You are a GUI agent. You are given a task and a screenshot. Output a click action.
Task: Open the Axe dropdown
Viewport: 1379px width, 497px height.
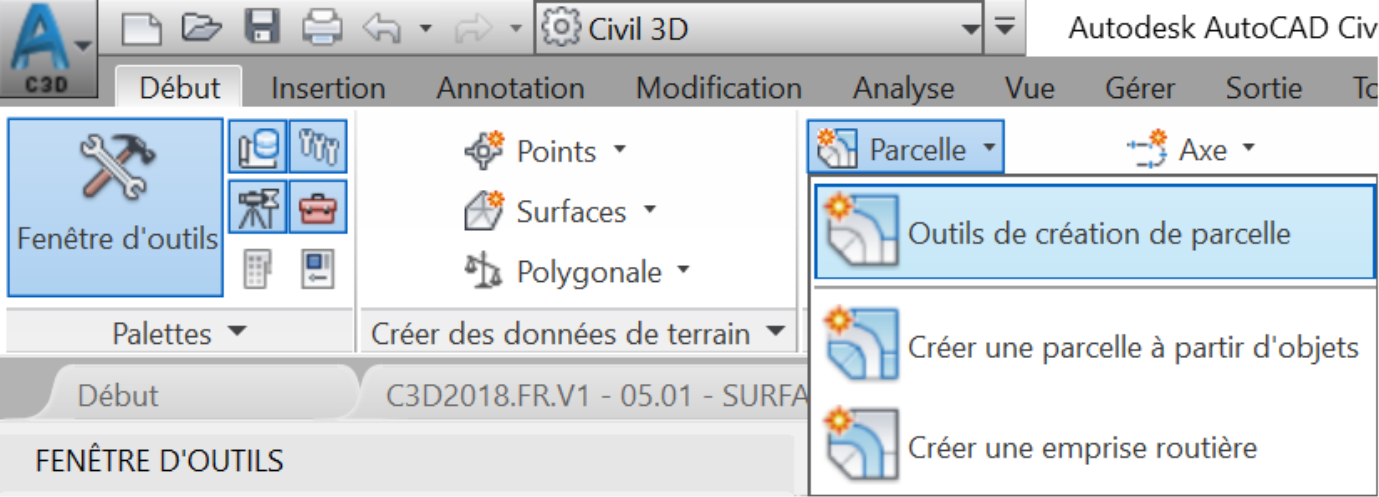(1190, 150)
